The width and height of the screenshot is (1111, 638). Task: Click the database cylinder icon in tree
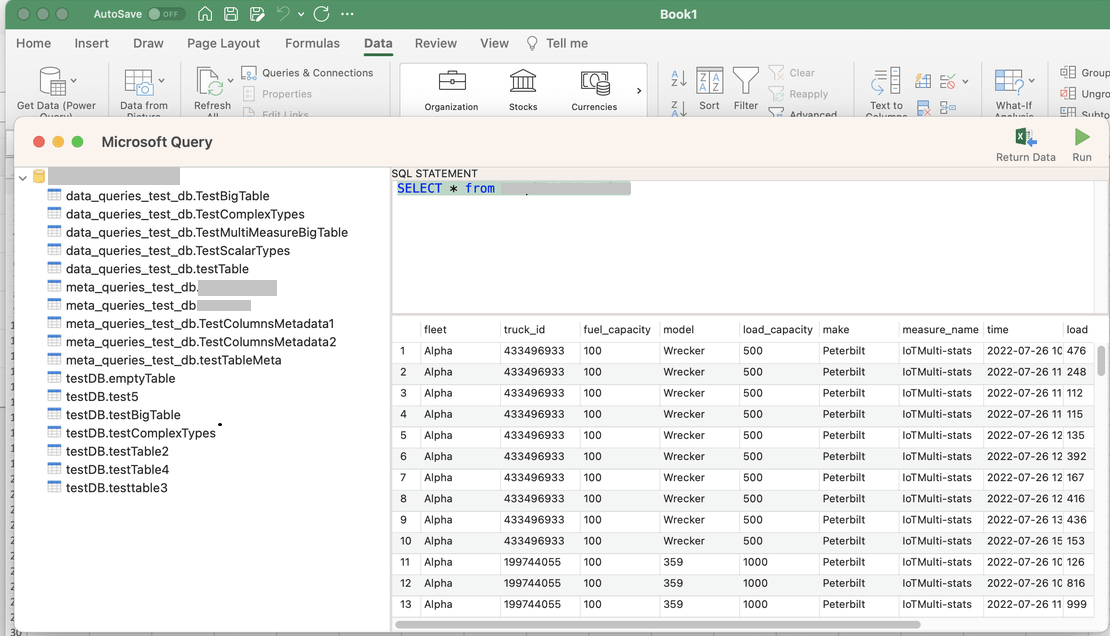pyautogui.click(x=39, y=177)
